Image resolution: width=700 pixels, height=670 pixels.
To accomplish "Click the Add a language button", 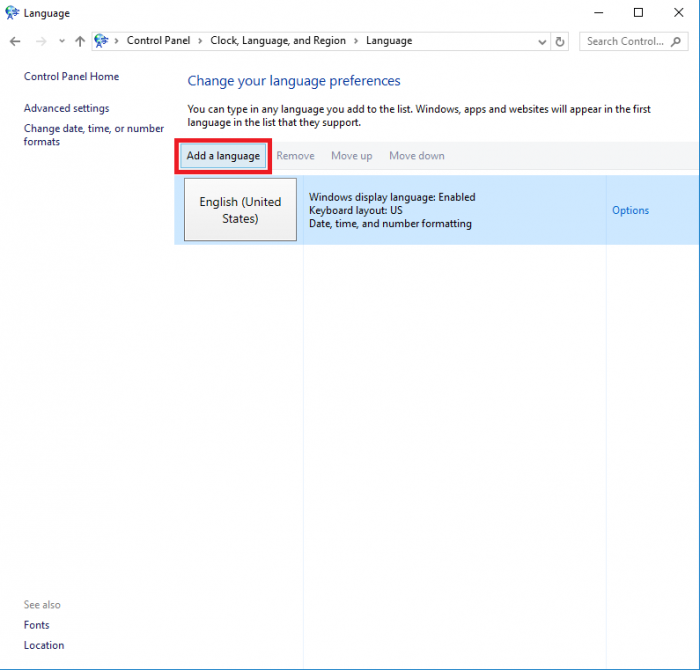I will coord(223,156).
